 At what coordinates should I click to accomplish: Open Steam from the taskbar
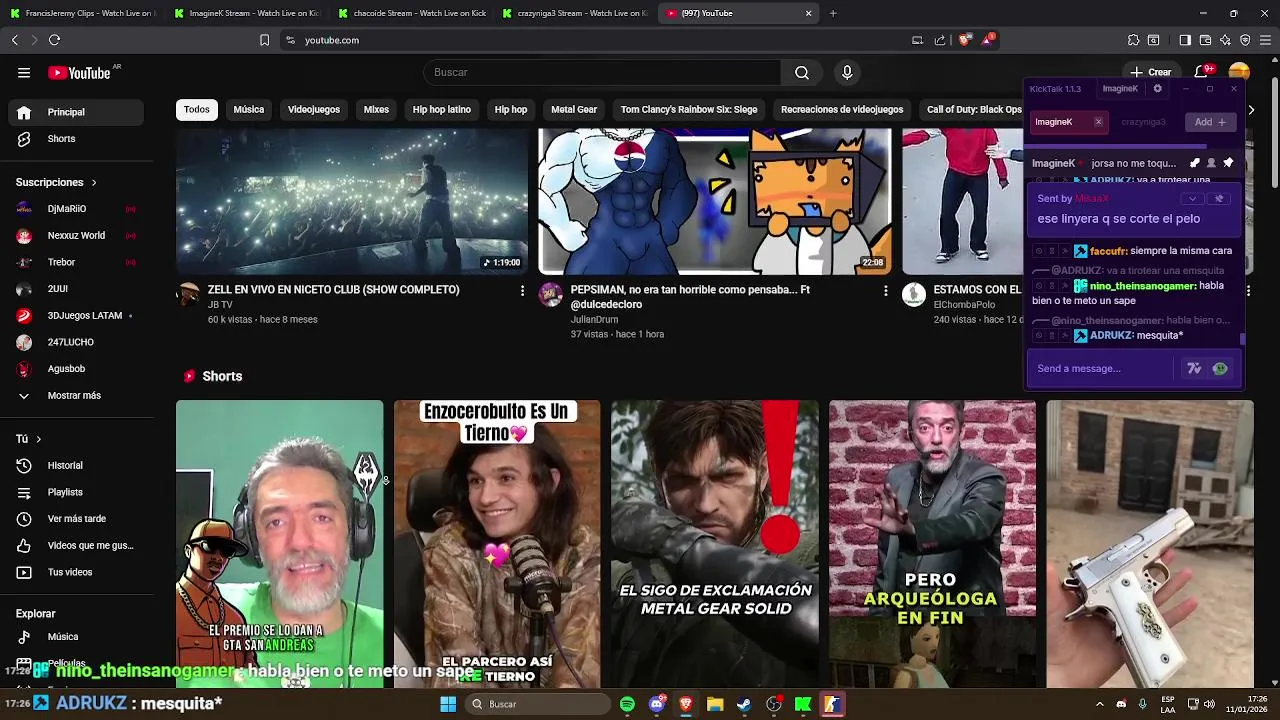(744, 704)
